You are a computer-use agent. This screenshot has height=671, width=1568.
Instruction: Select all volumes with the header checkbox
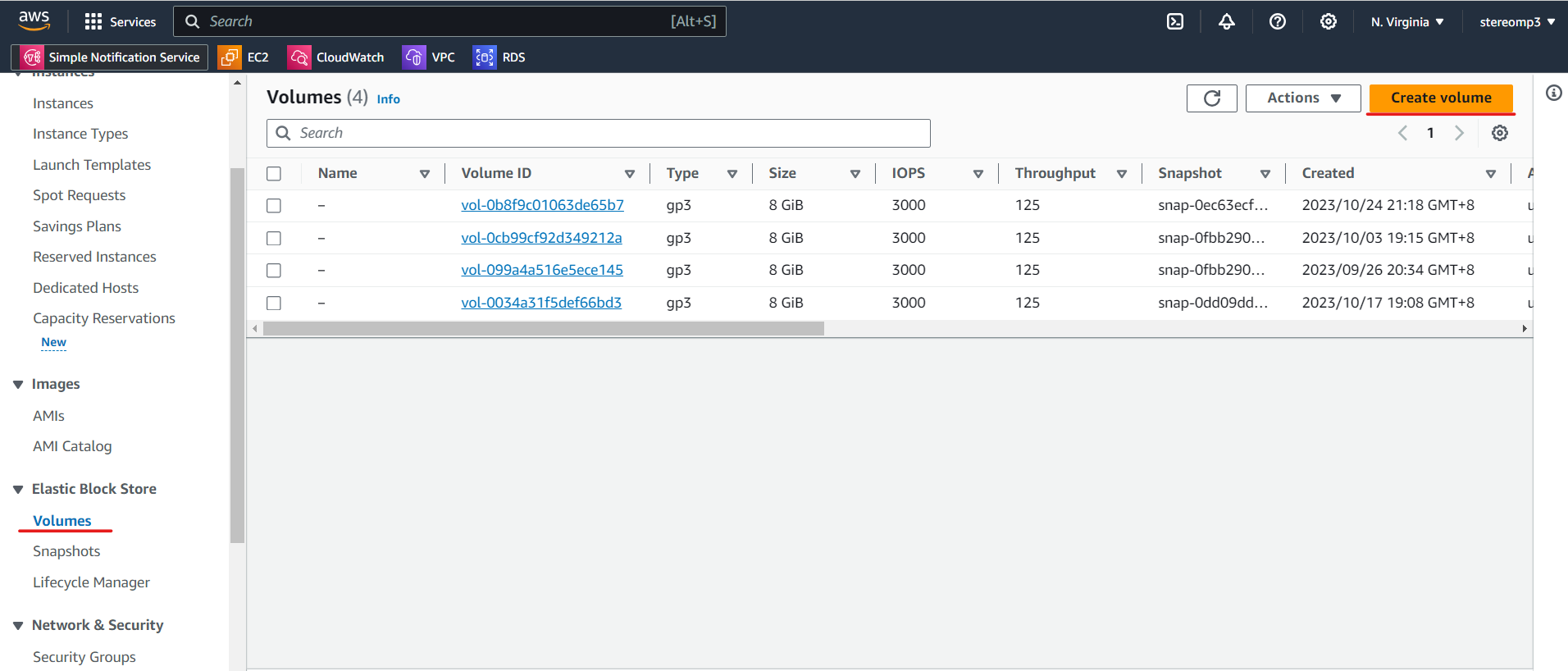point(274,174)
